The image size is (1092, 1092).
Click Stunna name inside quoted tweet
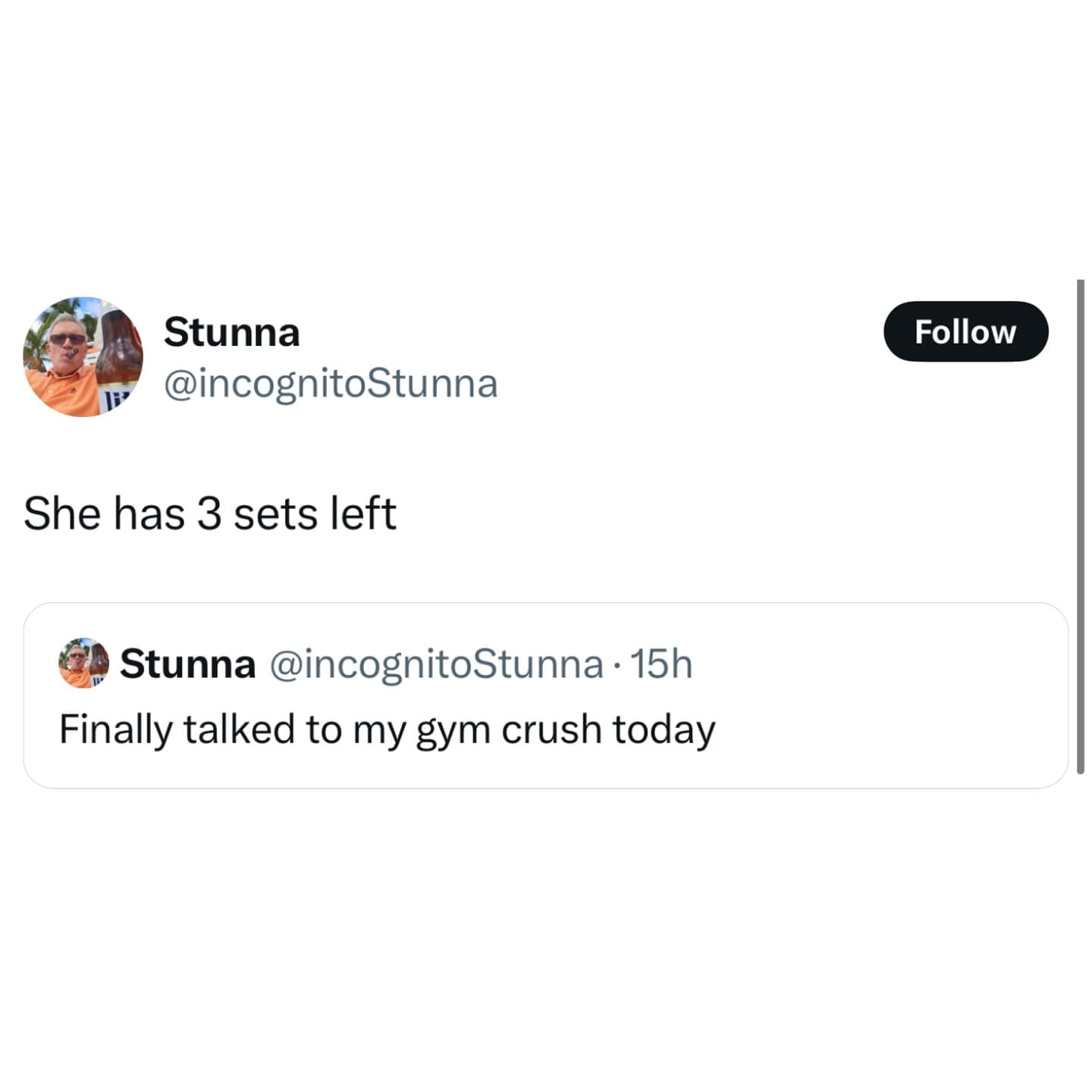(x=187, y=664)
